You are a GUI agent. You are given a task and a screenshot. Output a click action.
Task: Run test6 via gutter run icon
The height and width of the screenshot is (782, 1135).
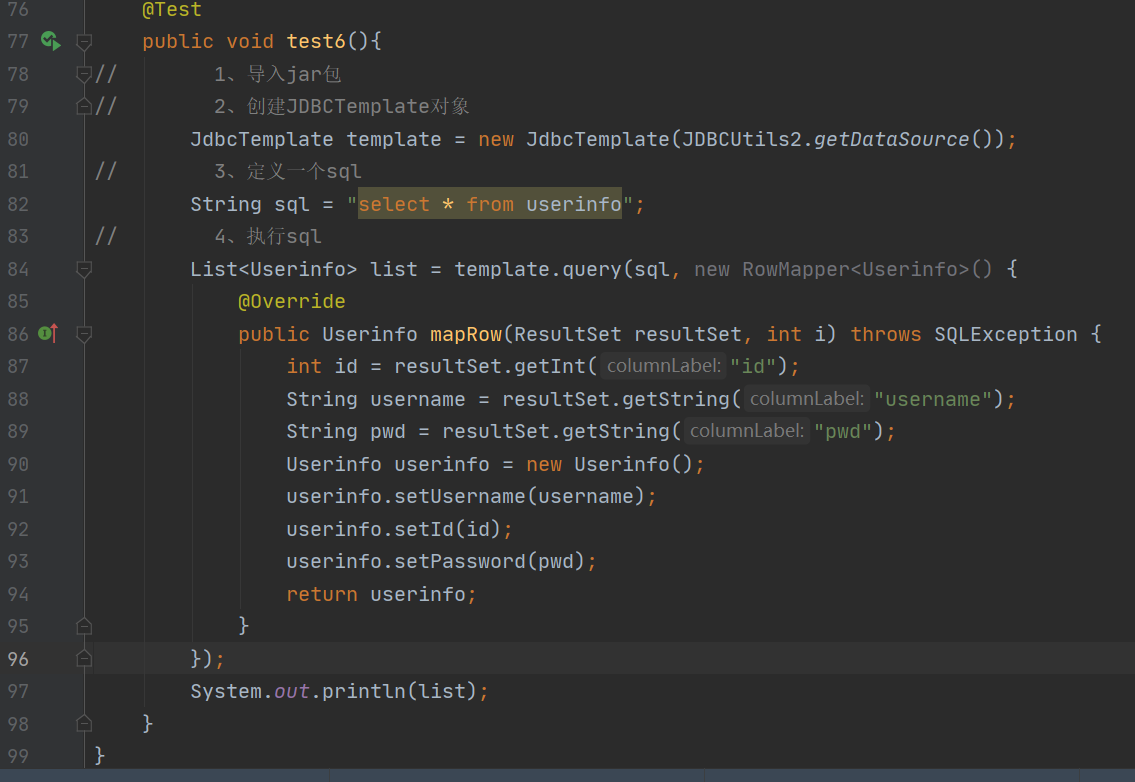[x=51, y=41]
